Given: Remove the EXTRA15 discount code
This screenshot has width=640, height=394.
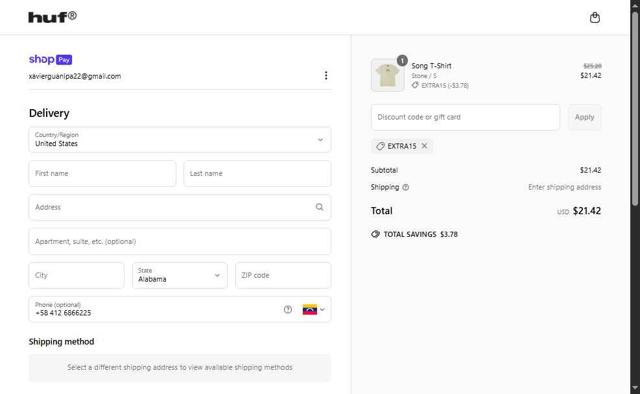Looking at the screenshot, I should pos(424,146).
